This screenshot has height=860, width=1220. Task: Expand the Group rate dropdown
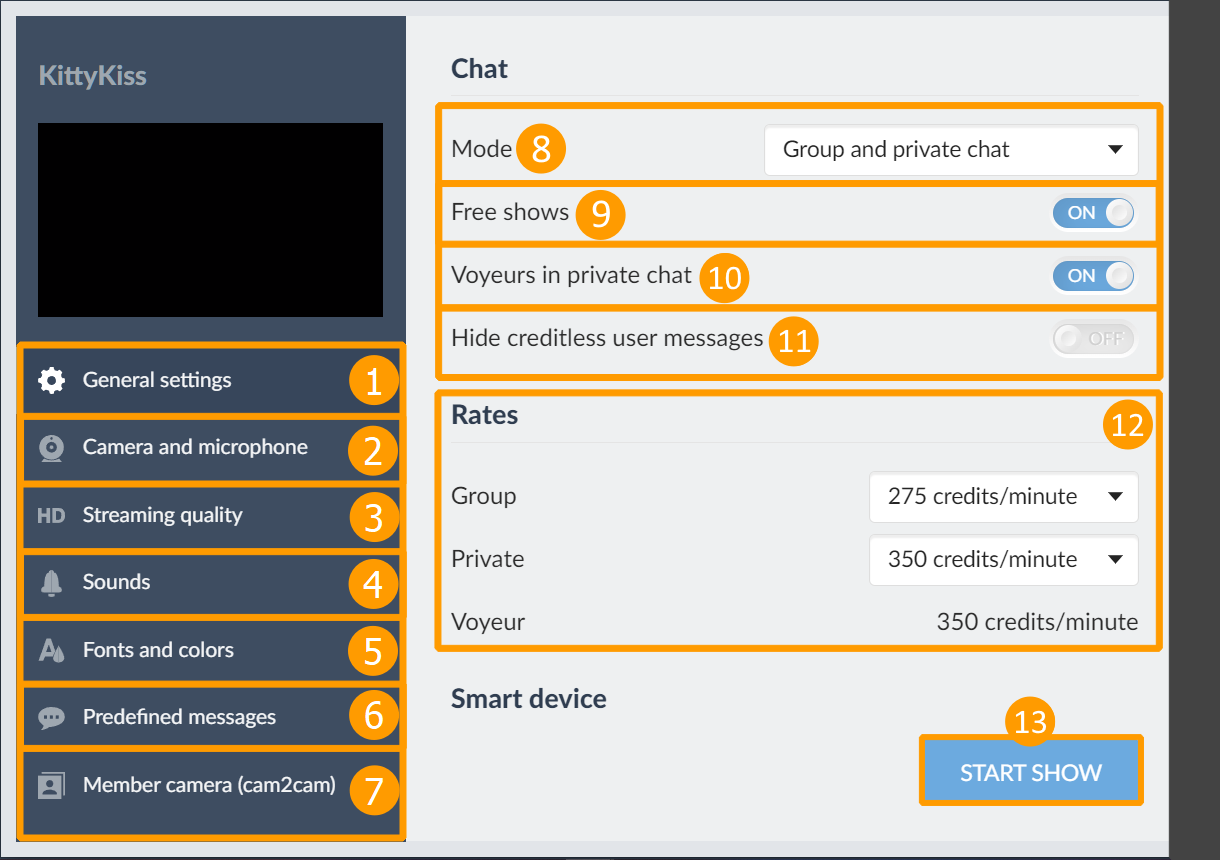point(1003,497)
